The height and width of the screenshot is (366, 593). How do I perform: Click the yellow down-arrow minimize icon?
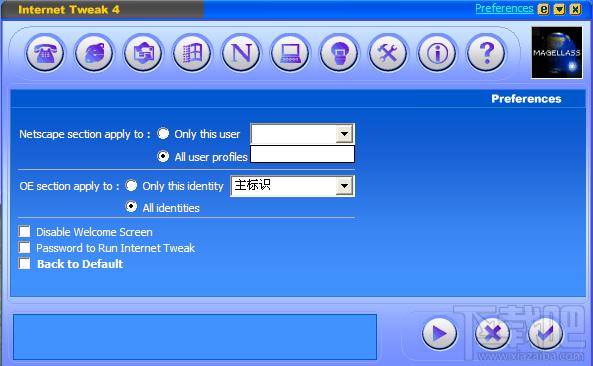point(559,9)
